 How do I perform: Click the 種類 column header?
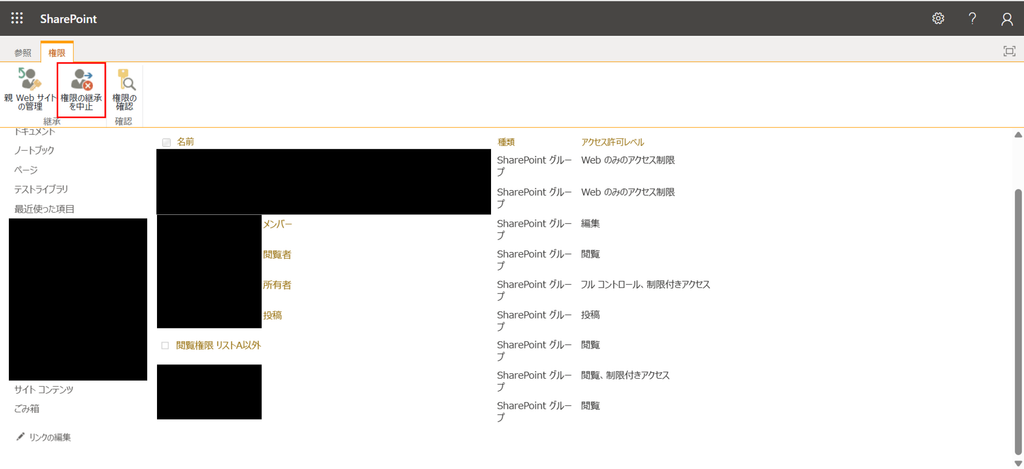pyautogui.click(x=506, y=142)
